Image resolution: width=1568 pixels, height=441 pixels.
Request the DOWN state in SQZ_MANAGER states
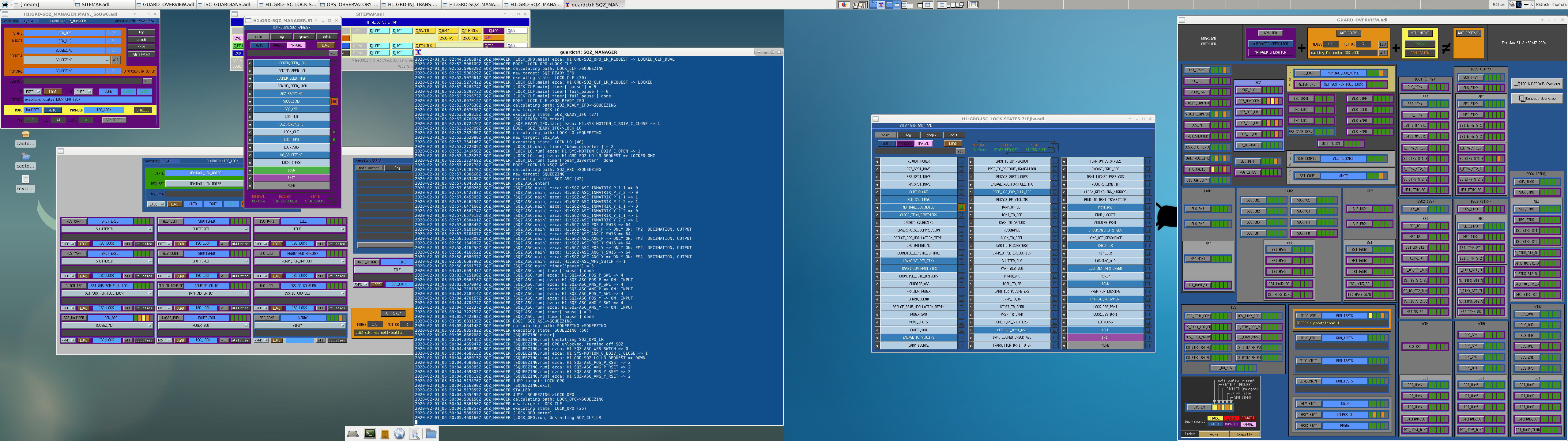(x=291, y=170)
